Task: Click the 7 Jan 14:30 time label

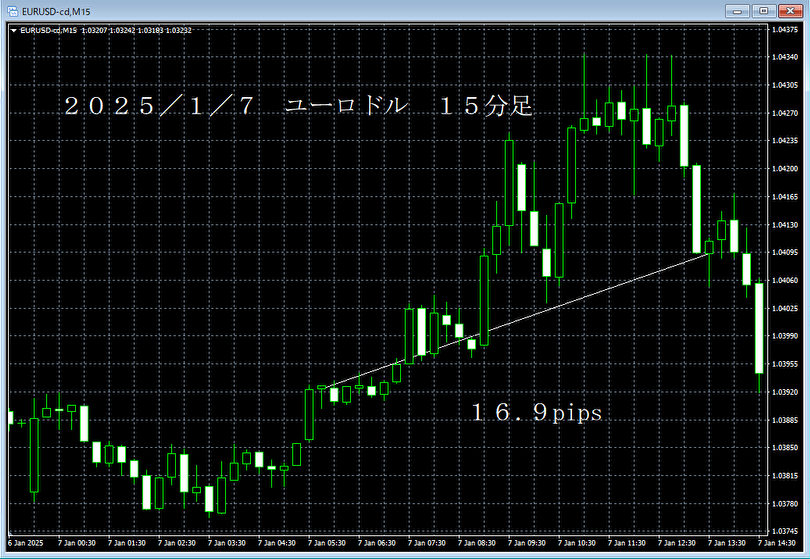Action: 777,543
